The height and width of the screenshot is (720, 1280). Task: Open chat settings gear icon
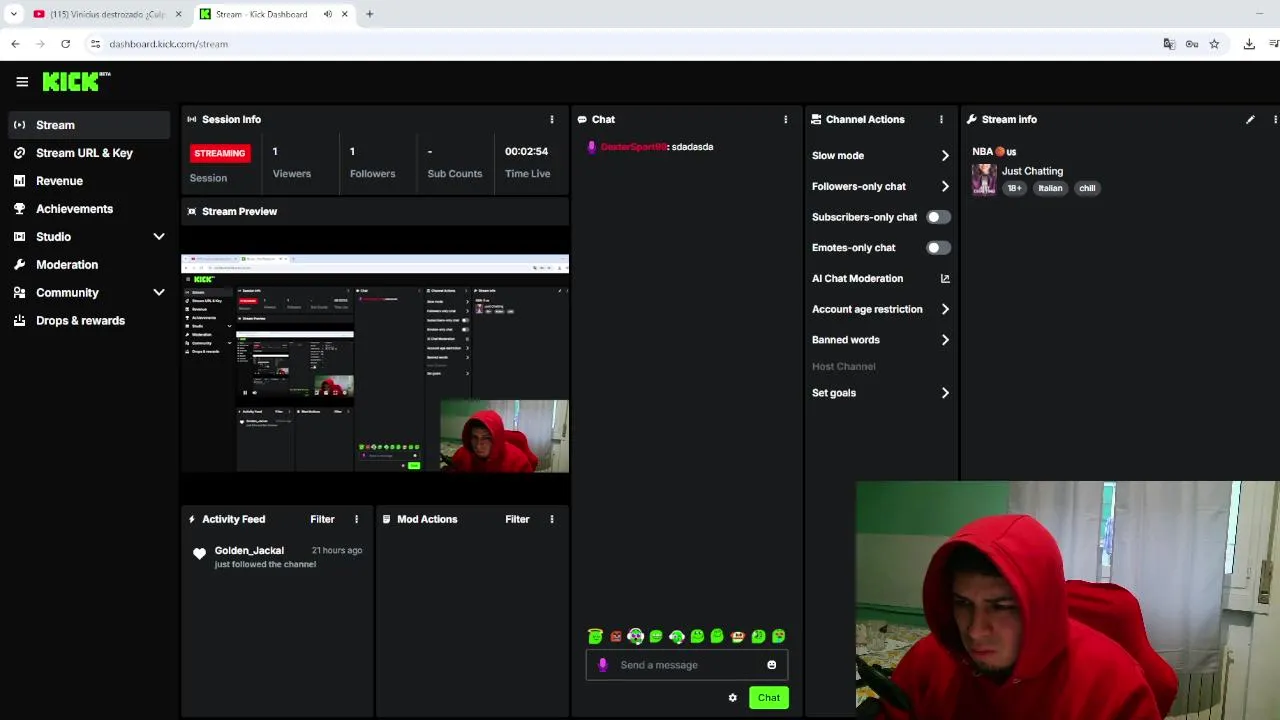(x=732, y=698)
